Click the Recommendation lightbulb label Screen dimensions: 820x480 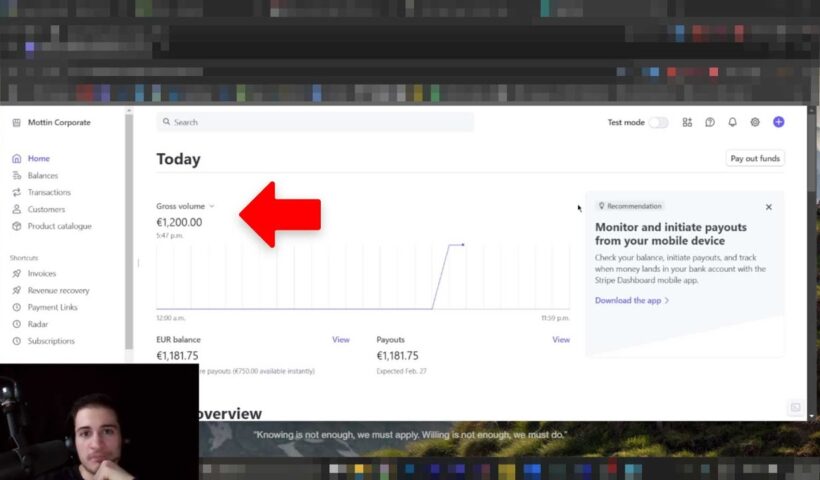click(x=630, y=206)
